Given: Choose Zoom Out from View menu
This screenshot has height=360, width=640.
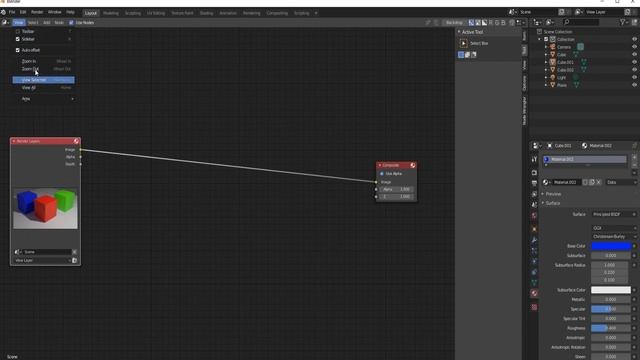Looking at the screenshot, I should (43, 69).
